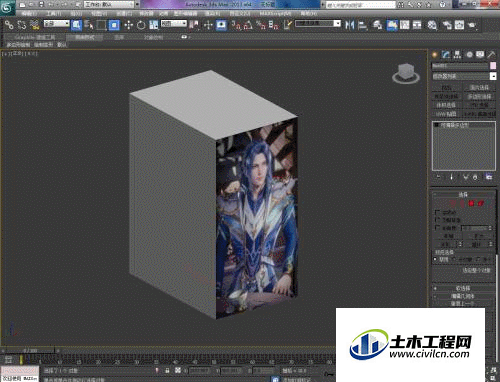This screenshot has height=382, width=500.
Task: Open the Utilities command panel tab
Action: pyautogui.click(x=491, y=55)
